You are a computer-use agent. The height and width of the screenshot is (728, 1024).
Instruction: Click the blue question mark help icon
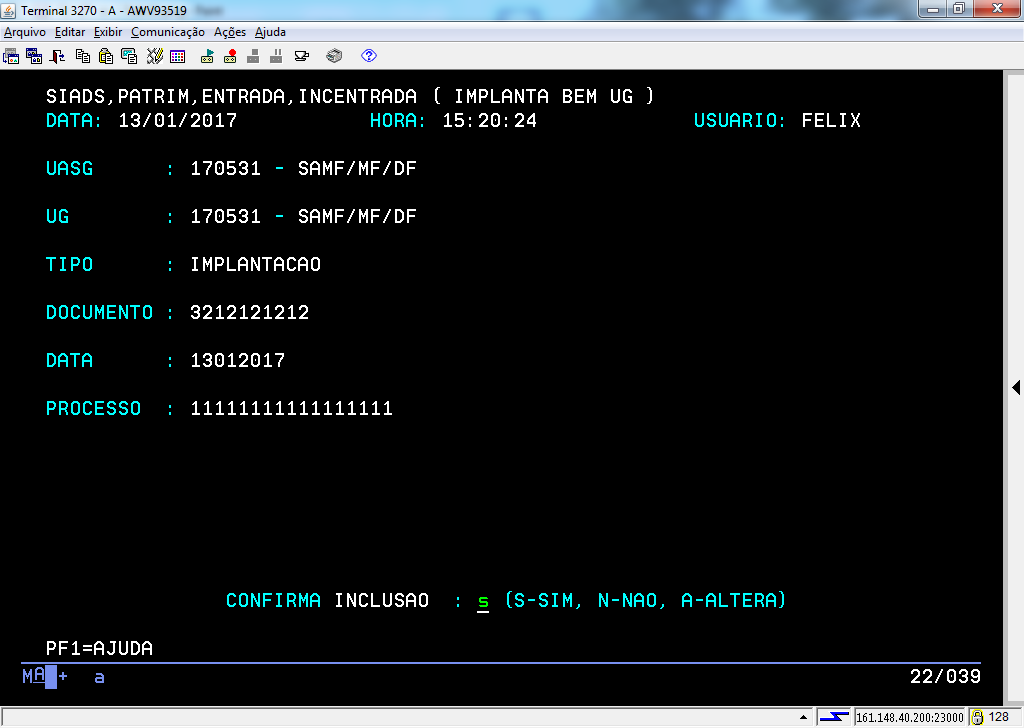[369, 56]
